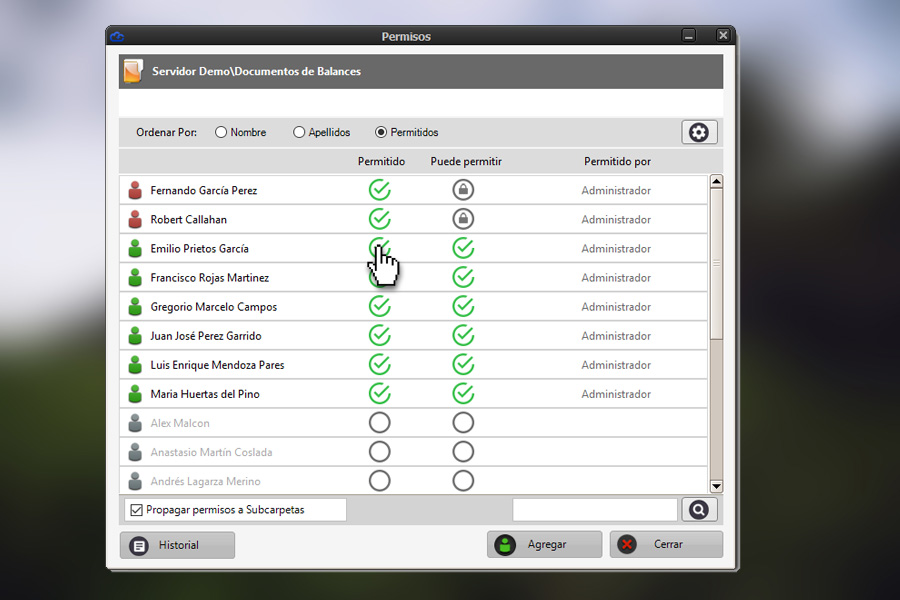Select Fernando García Perez name
The width and height of the screenshot is (900, 600).
(204, 191)
